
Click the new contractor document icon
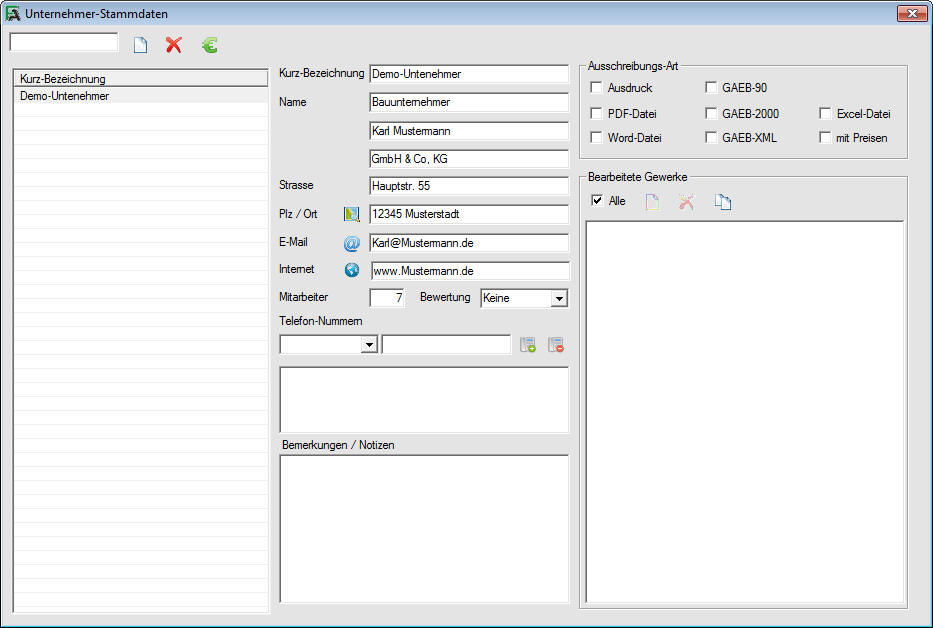pos(140,45)
